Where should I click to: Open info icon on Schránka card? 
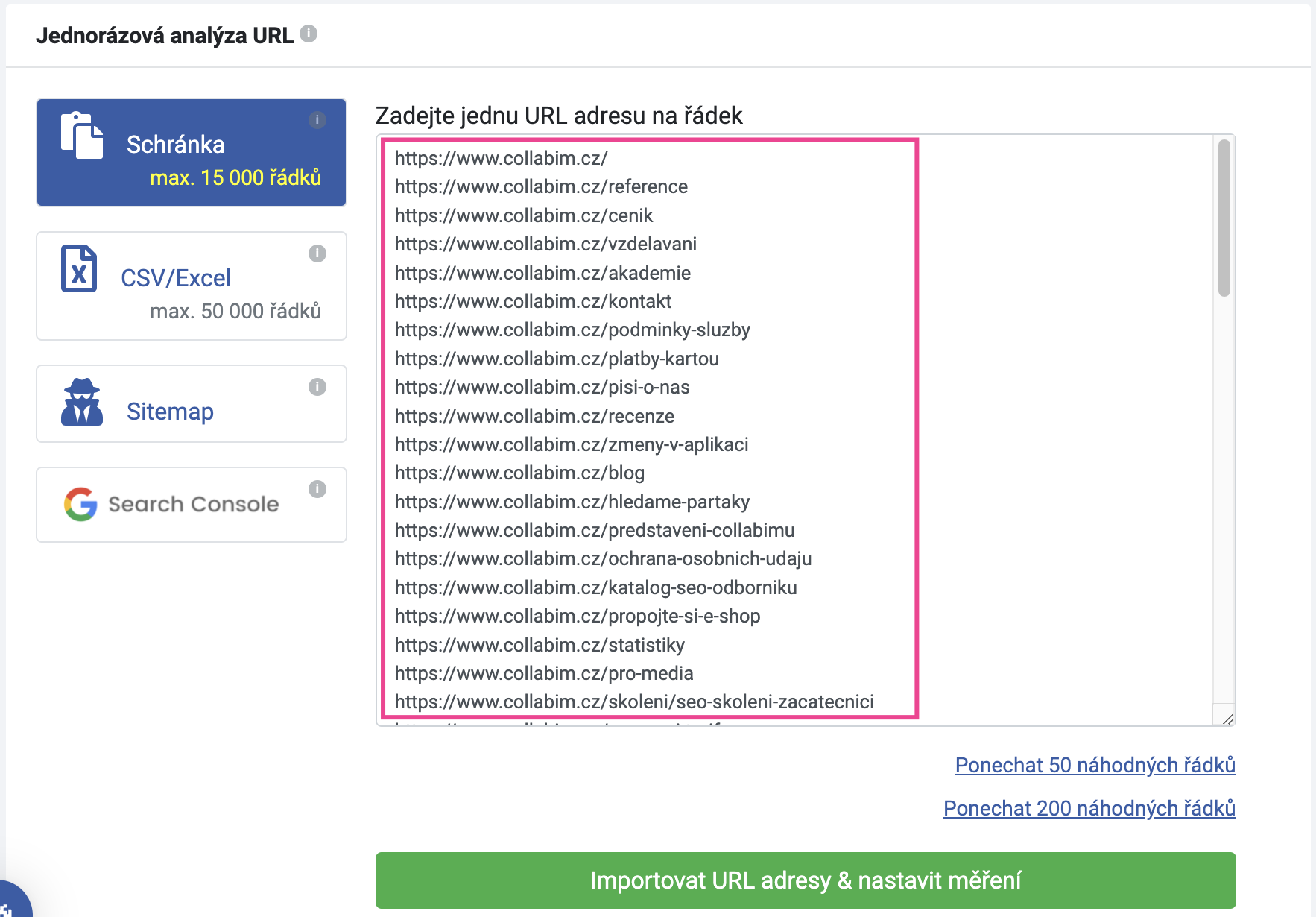[317, 120]
